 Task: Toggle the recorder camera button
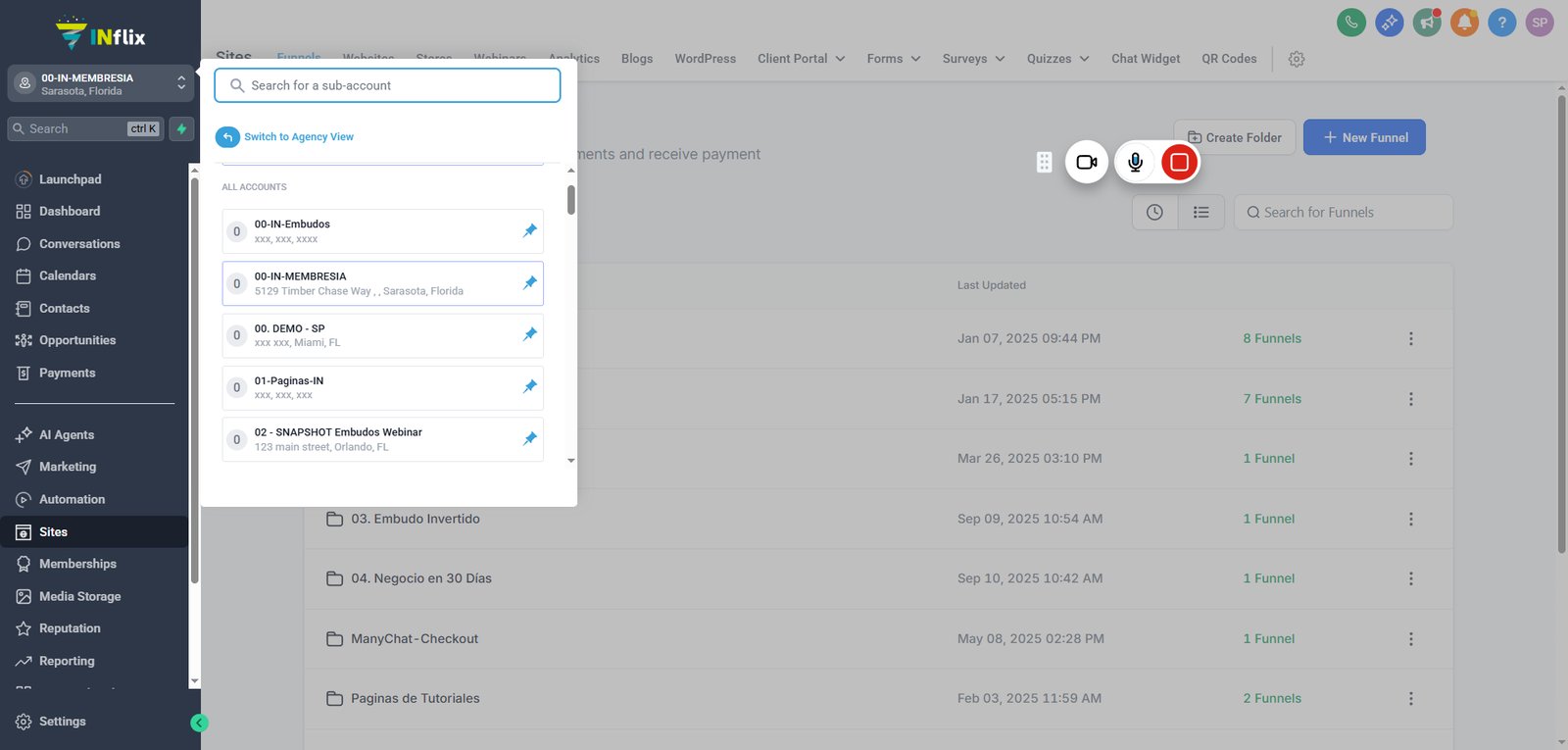(x=1087, y=162)
